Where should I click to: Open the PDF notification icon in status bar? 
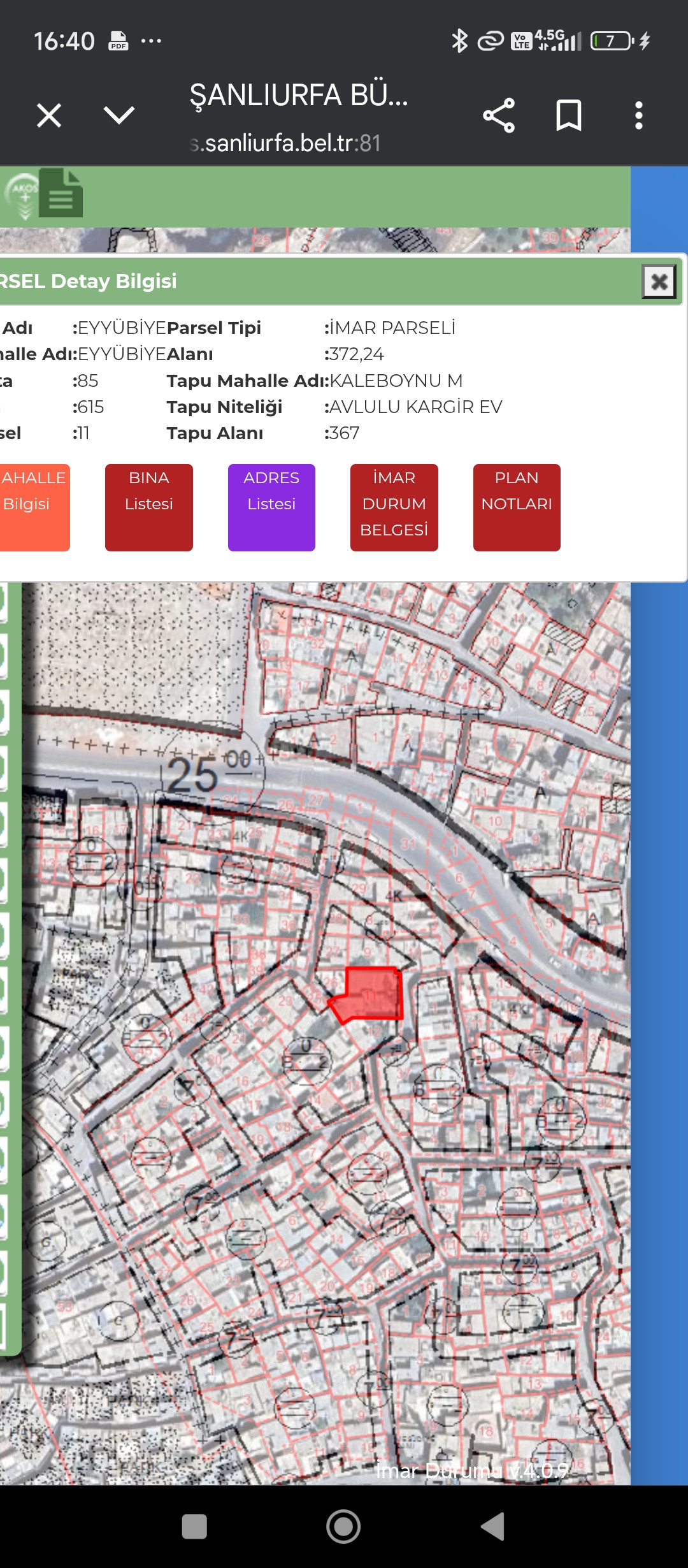[x=118, y=41]
